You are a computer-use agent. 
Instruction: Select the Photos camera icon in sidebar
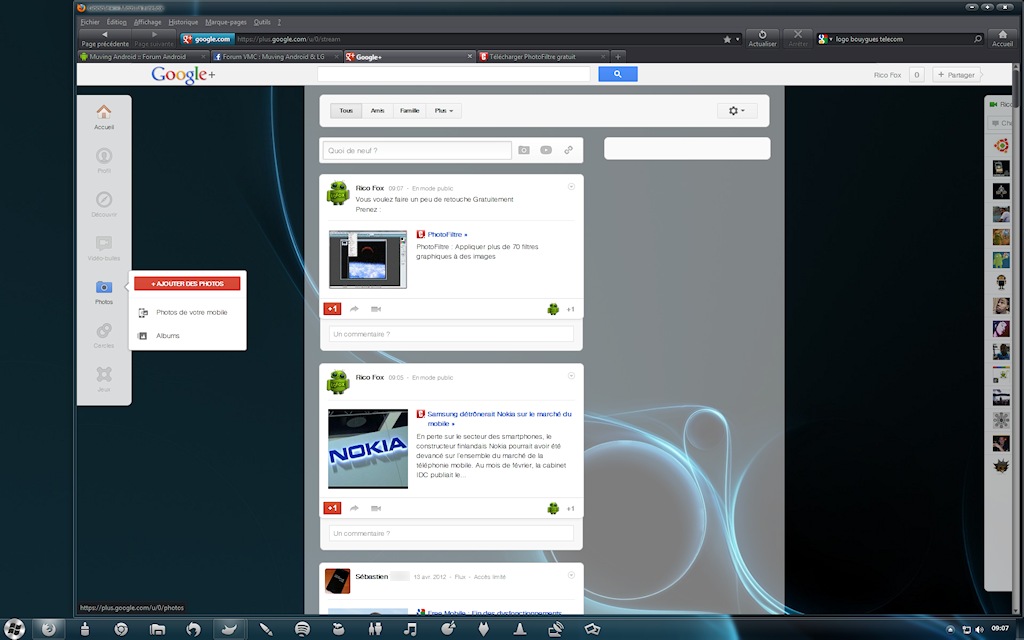(x=104, y=287)
